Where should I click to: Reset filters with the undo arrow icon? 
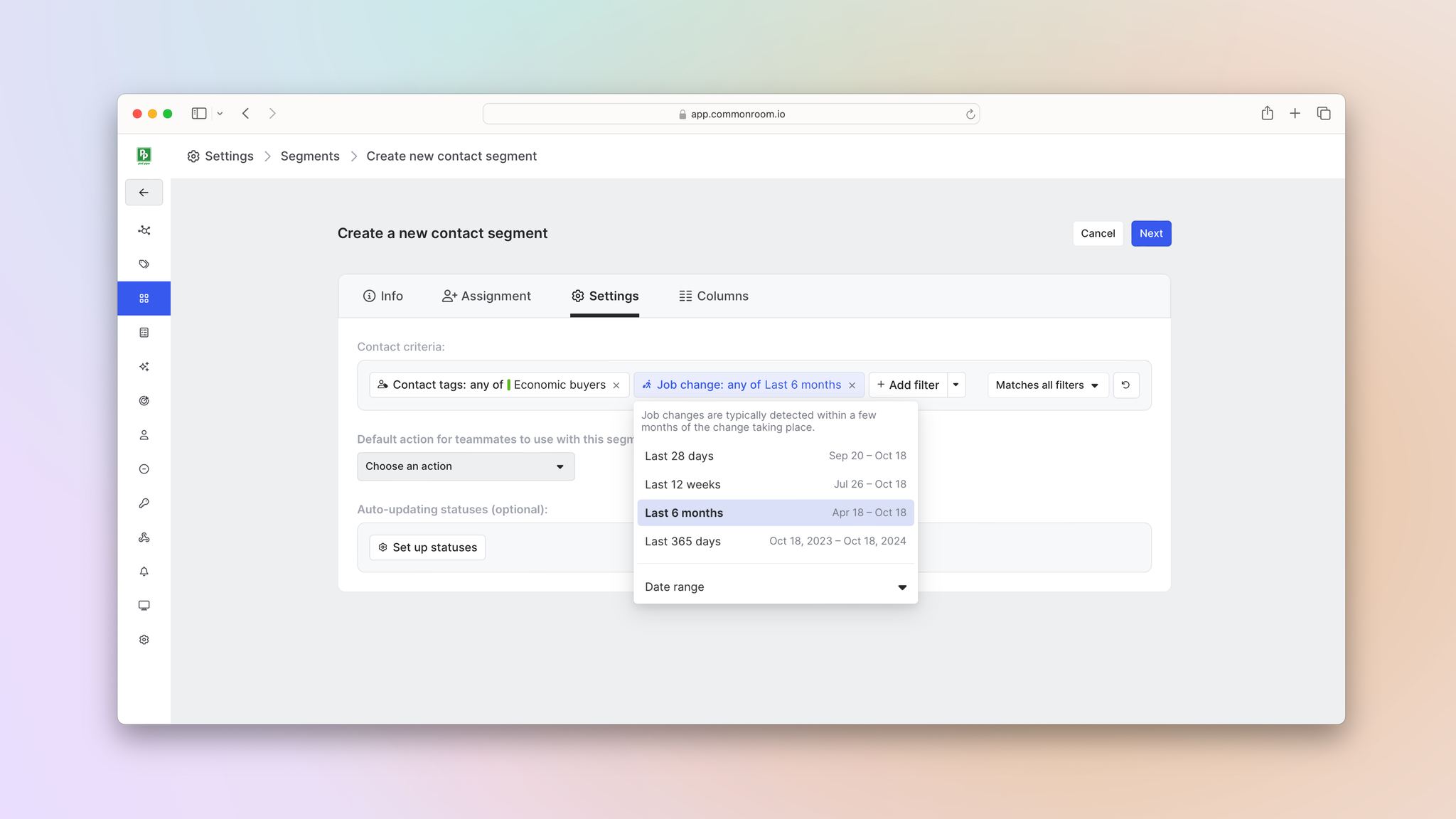[x=1125, y=385]
